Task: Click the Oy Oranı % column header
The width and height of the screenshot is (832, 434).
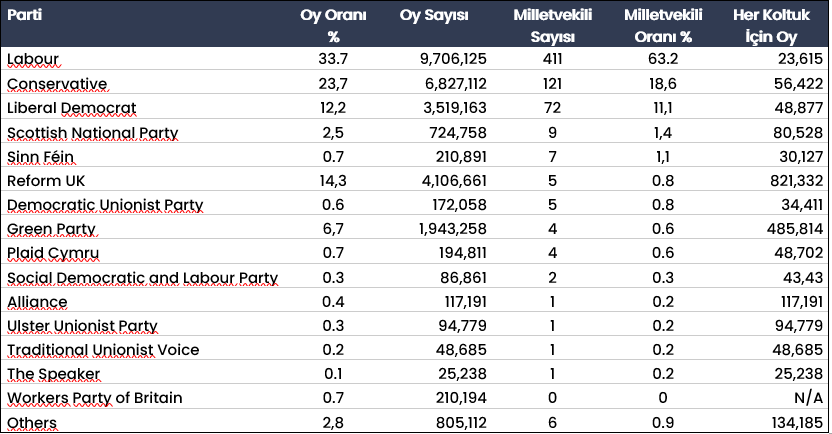Action: click(334, 25)
